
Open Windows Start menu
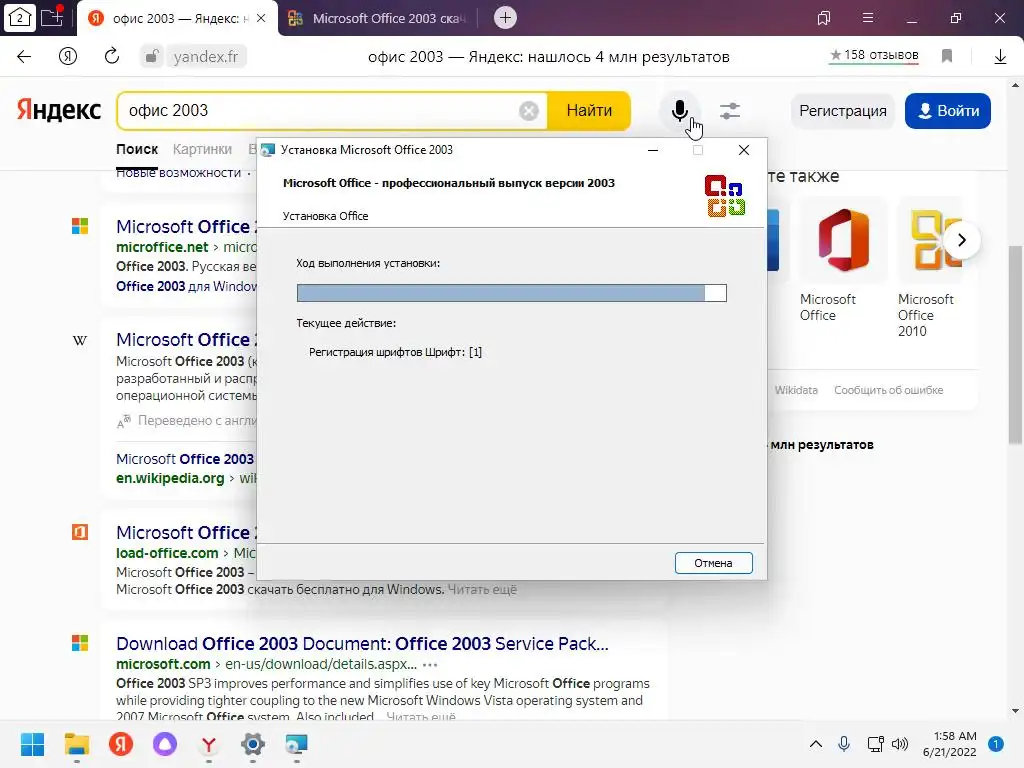[32, 744]
